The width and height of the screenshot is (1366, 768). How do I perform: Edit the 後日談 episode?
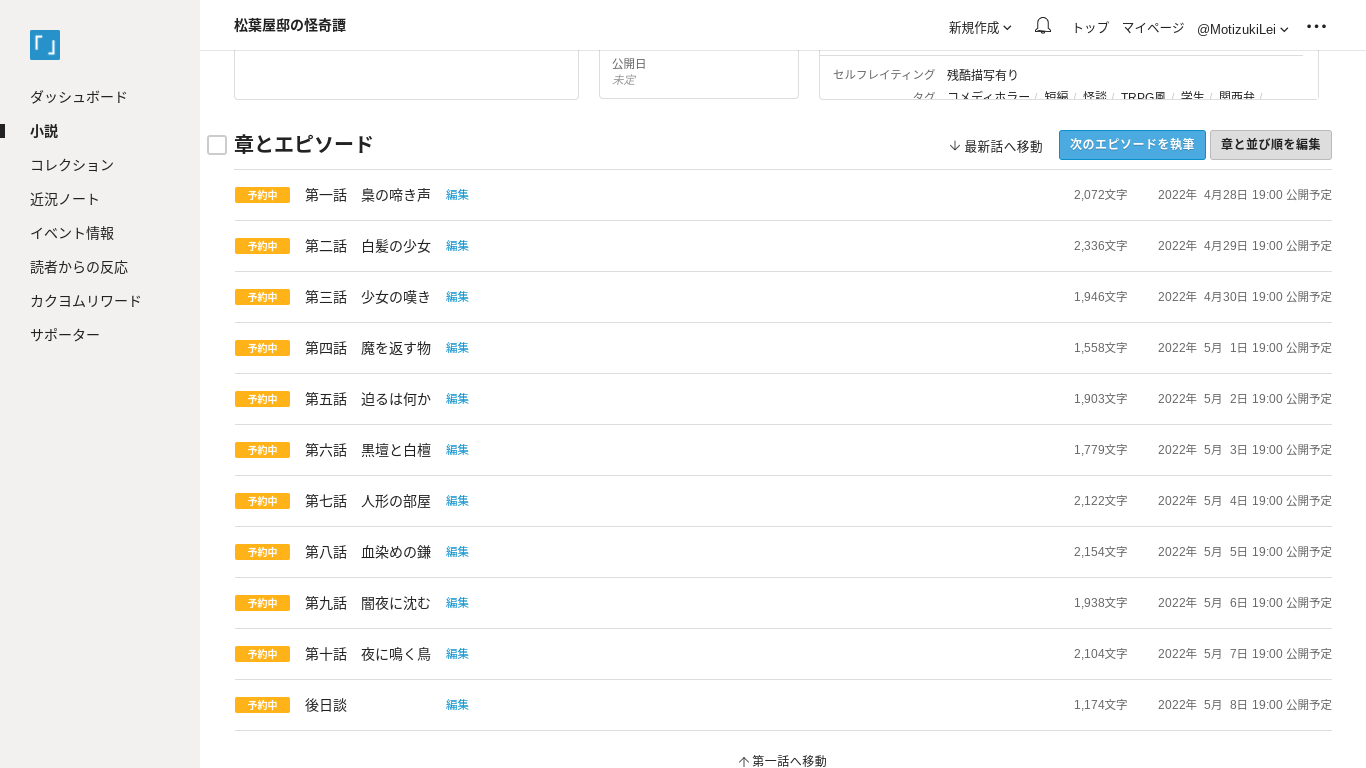pos(457,705)
